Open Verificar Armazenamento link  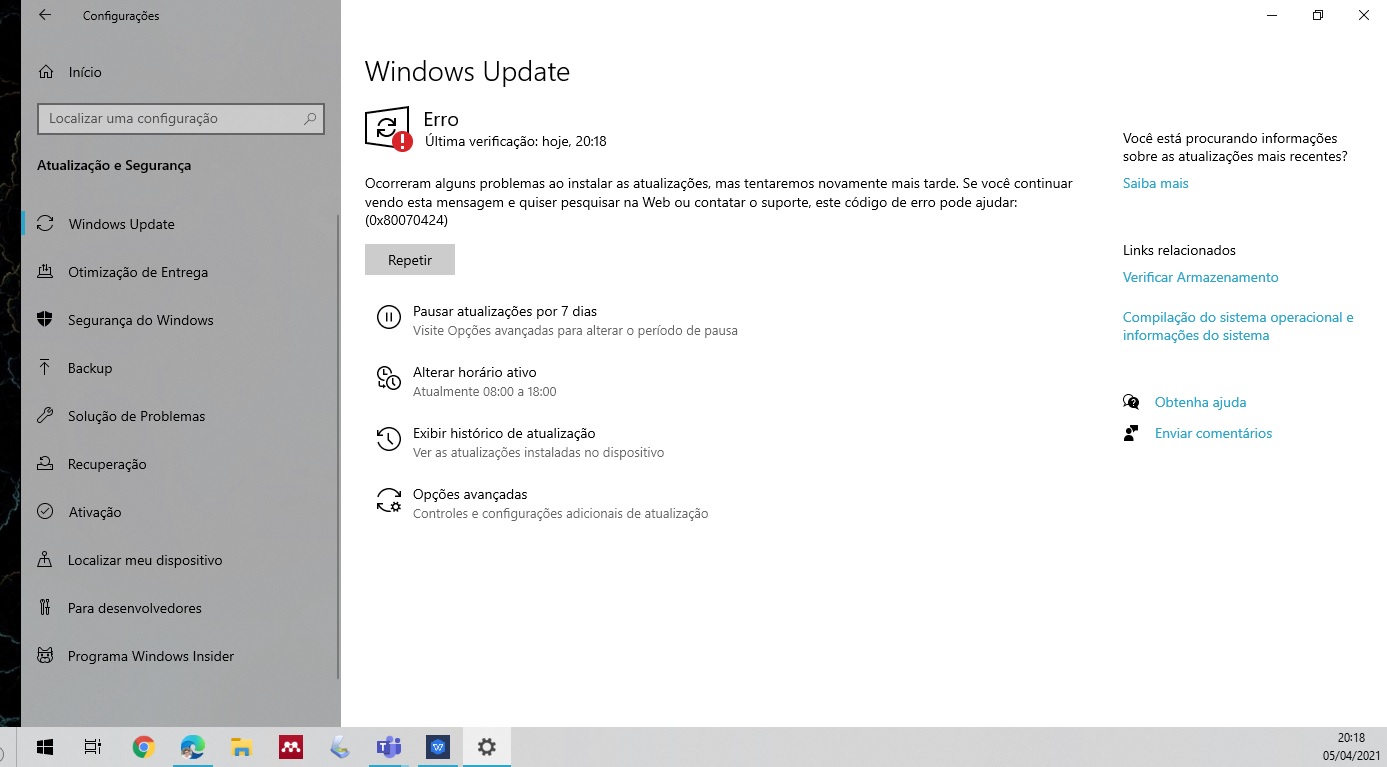pyautogui.click(x=1200, y=277)
